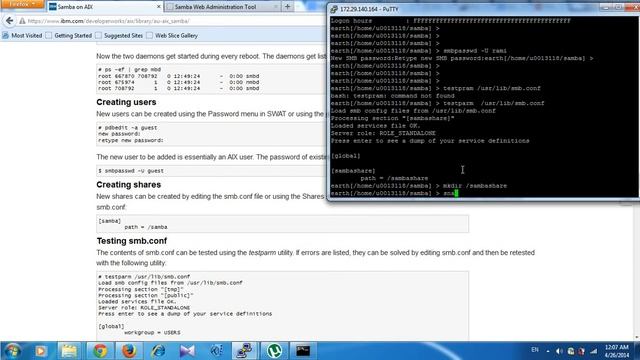
Task: Show hidden tray icons arrow
Action: [548, 351]
